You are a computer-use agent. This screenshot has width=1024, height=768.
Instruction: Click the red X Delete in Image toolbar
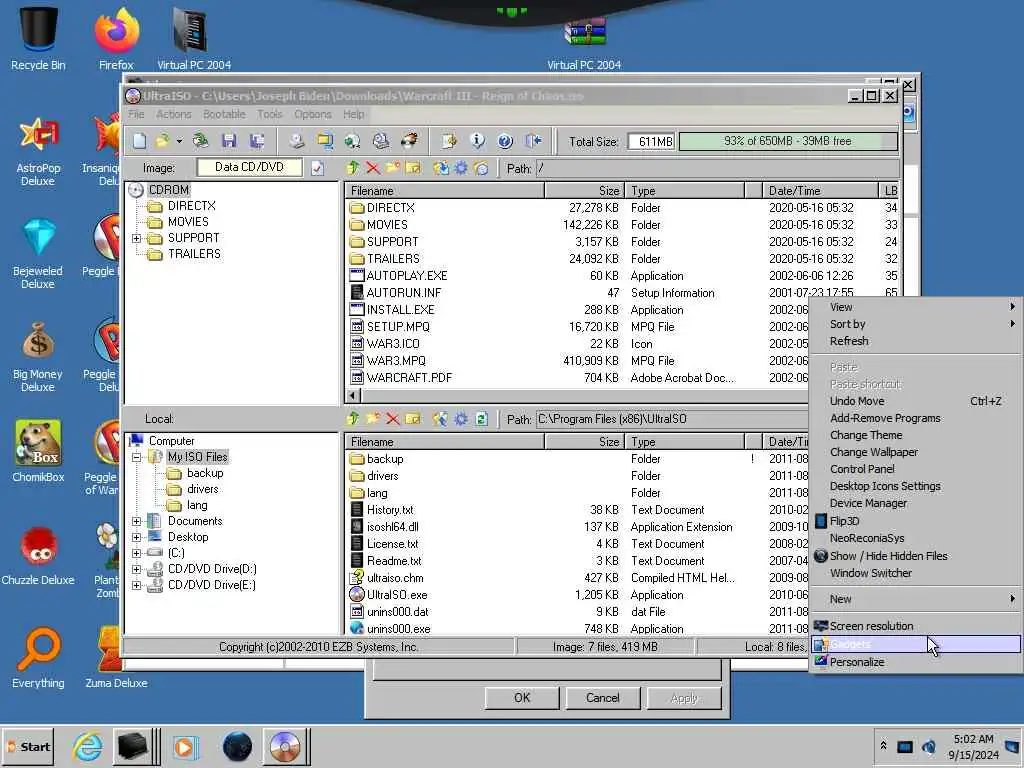pyautogui.click(x=373, y=168)
